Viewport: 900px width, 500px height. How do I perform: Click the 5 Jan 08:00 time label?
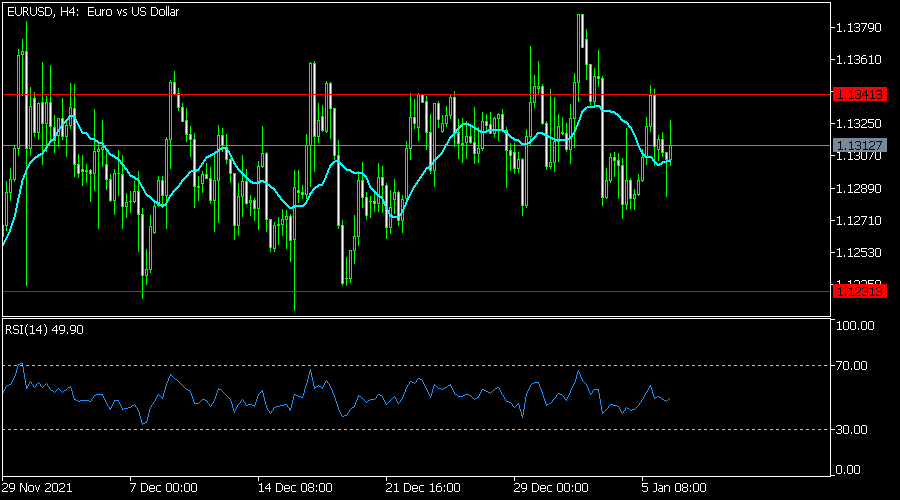coord(674,488)
